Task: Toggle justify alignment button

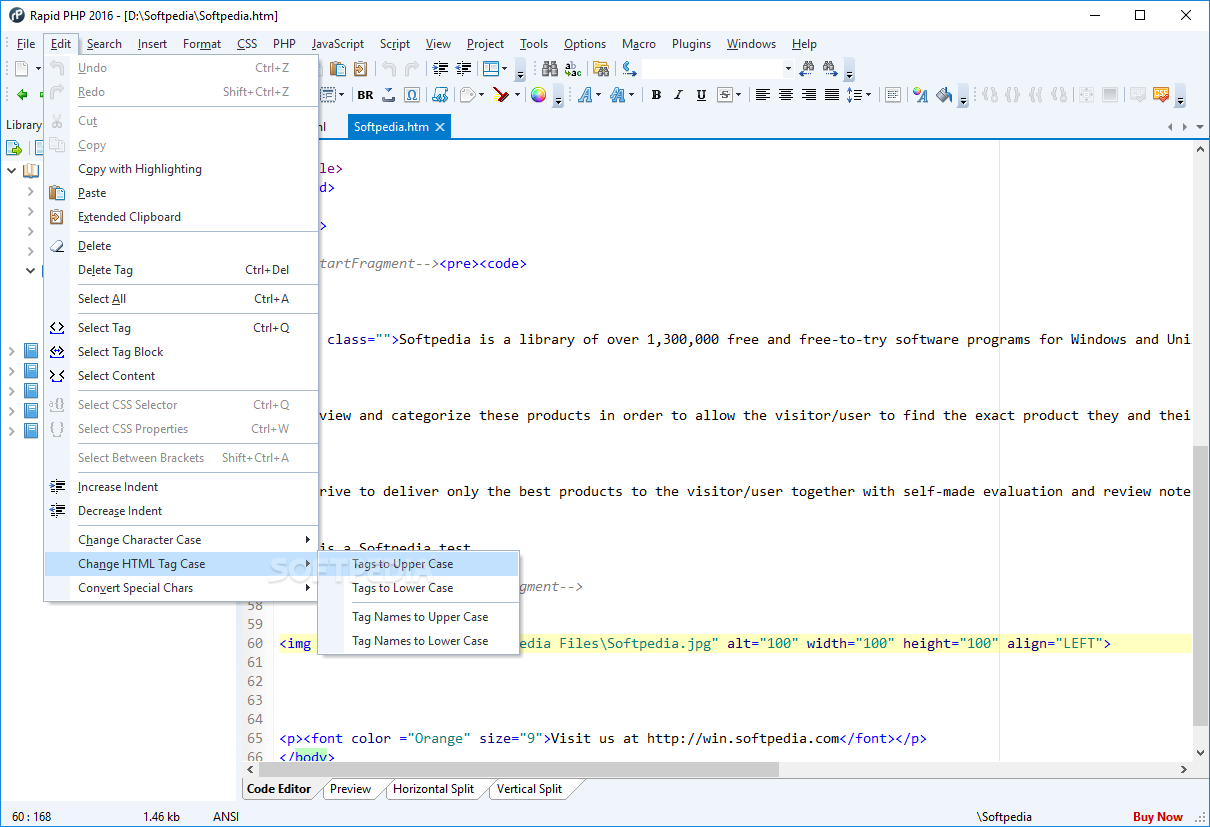Action: pyautogui.click(x=832, y=95)
